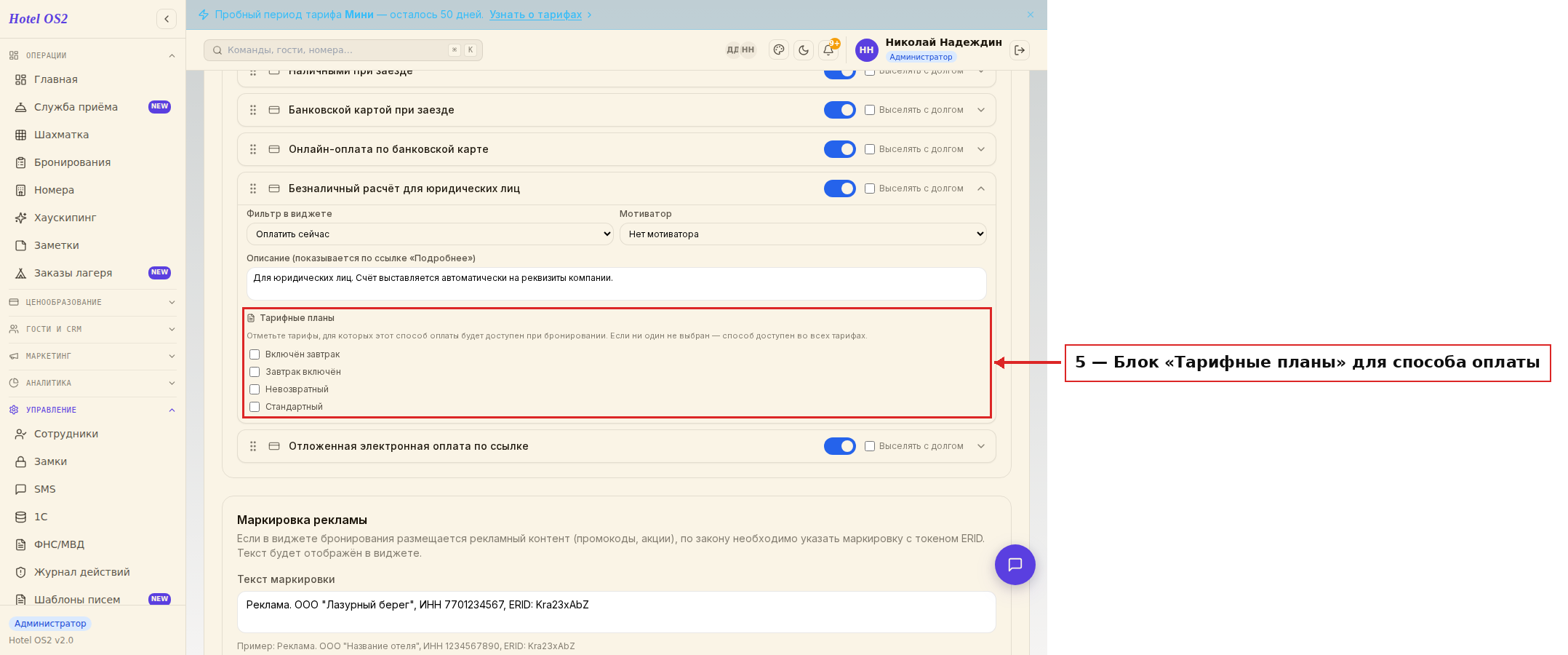The image size is (1568, 655).
Task: Expand Отложенная электронная оплата details
Action: [x=981, y=446]
